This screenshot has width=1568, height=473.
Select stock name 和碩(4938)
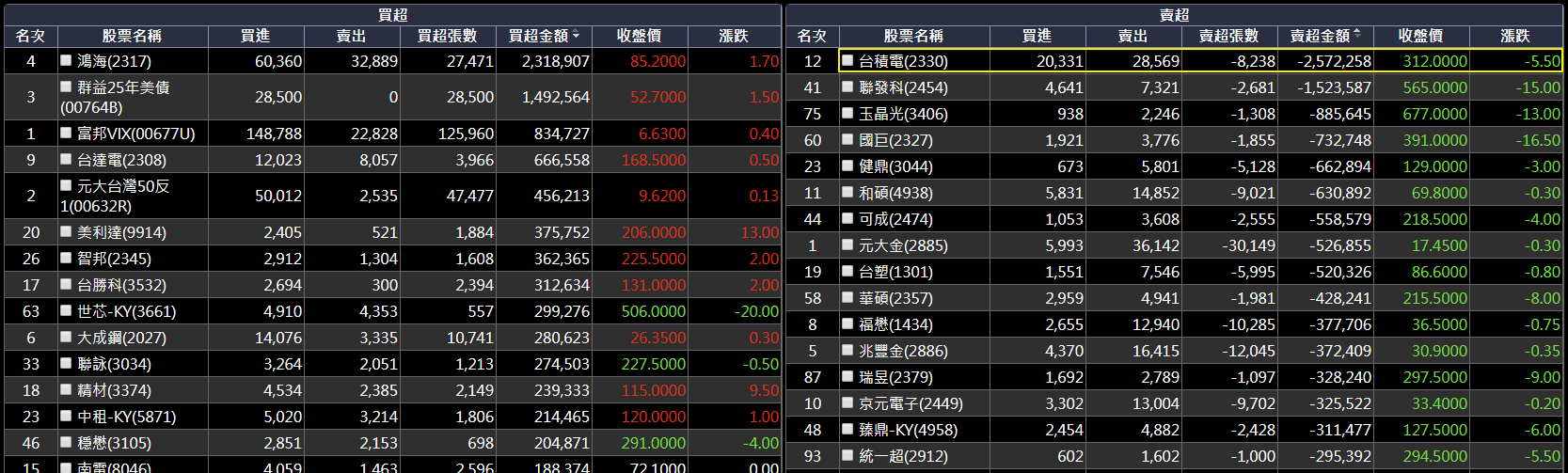[x=895, y=193]
